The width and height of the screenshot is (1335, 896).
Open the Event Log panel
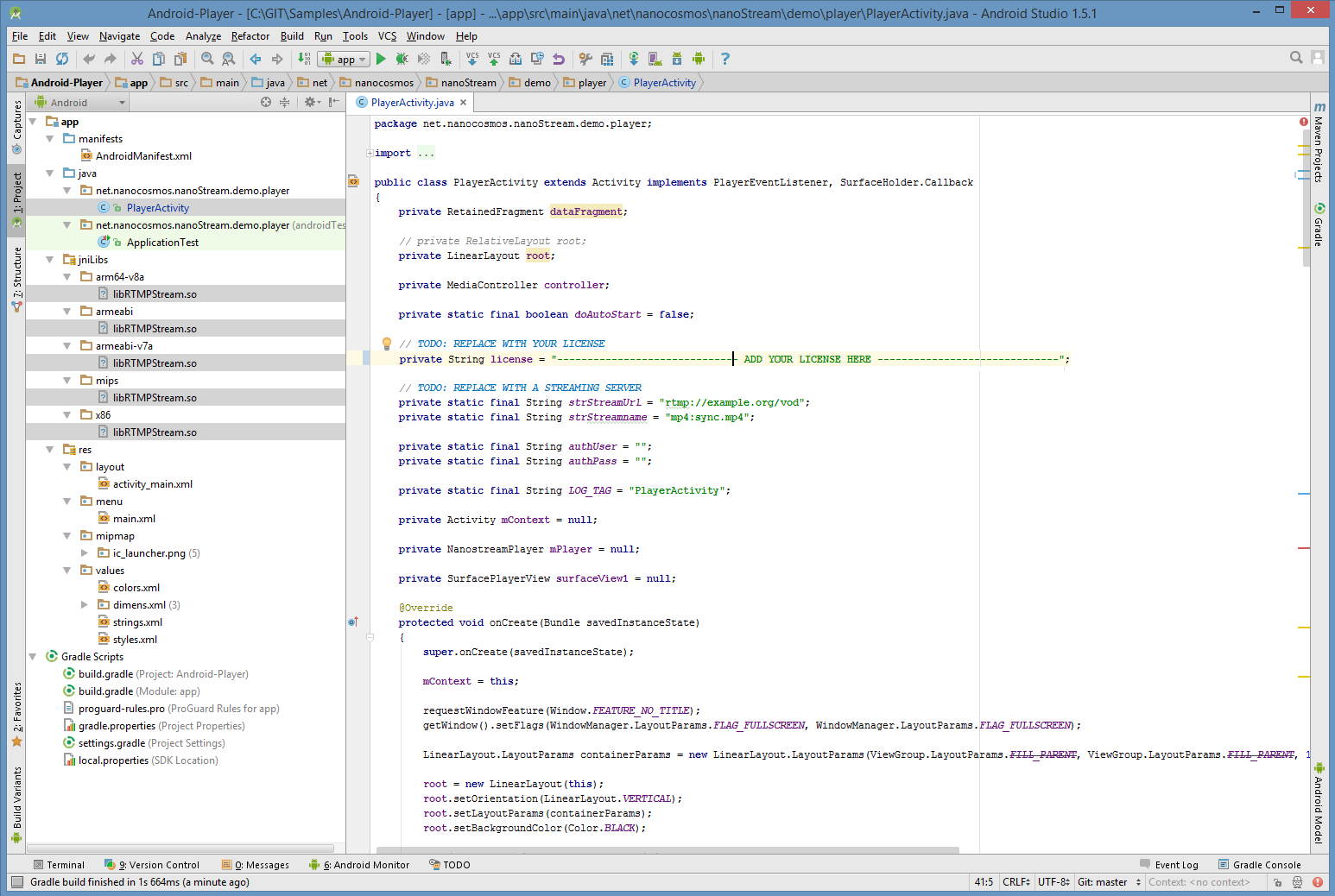[1169, 865]
